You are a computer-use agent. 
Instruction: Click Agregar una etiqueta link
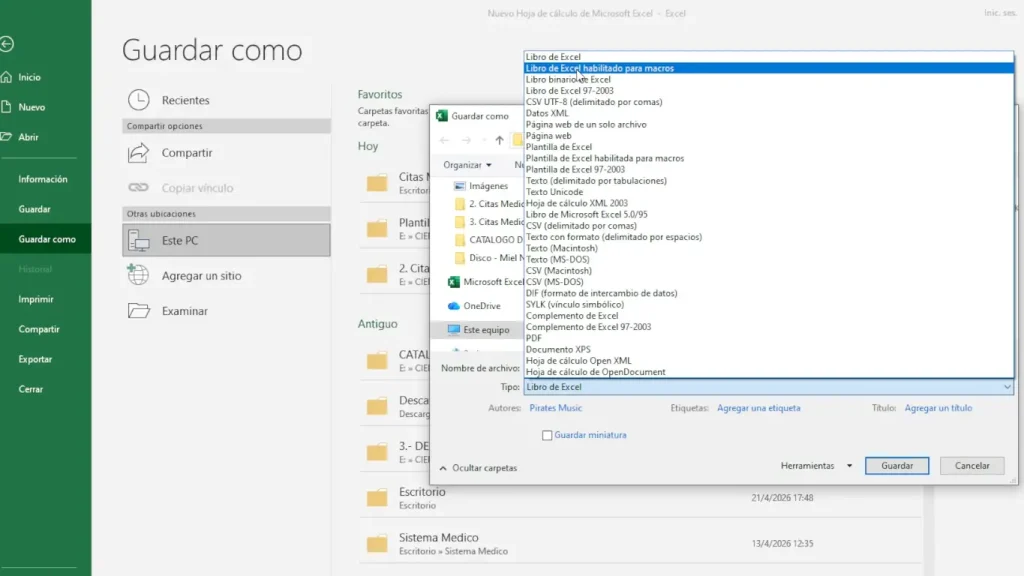pyautogui.click(x=758, y=408)
